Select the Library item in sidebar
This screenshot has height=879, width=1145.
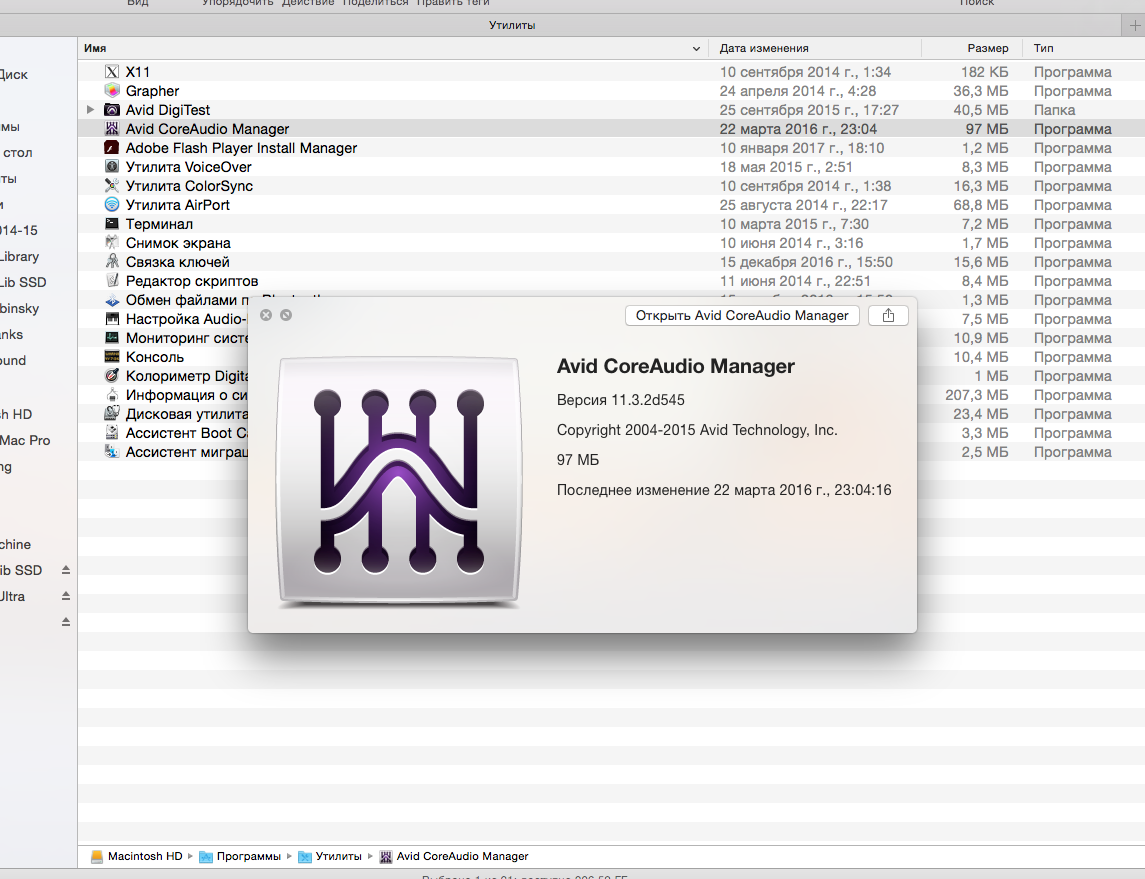point(20,256)
